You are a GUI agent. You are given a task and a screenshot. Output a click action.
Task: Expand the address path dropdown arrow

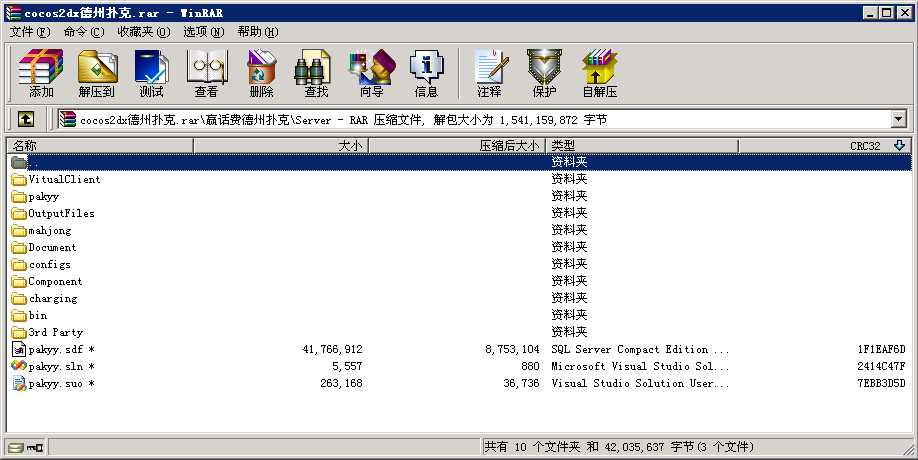pyautogui.click(x=899, y=119)
